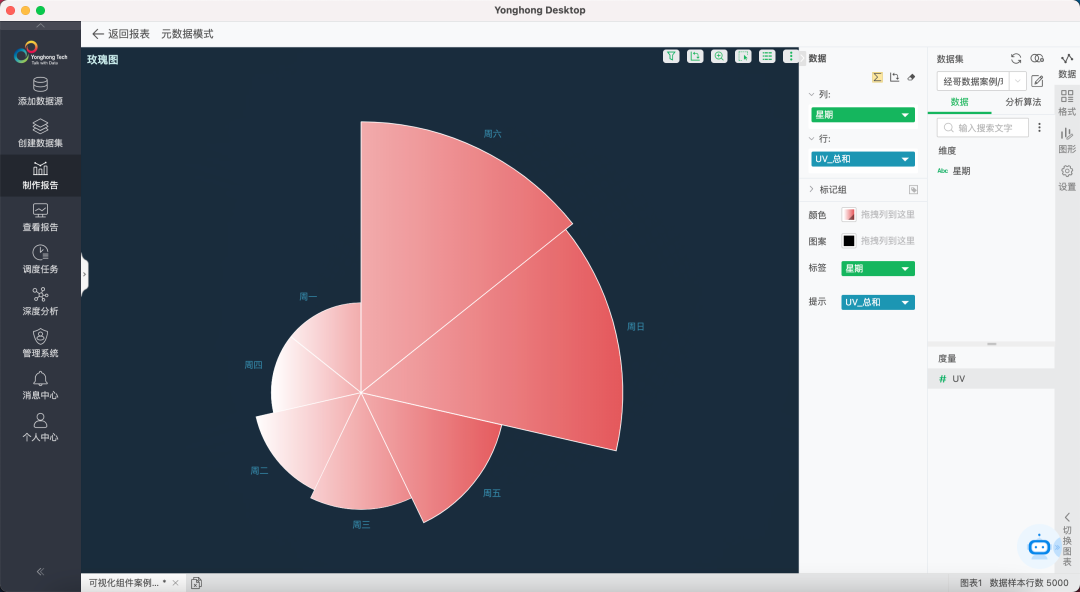This screenshot has height=592, width=1080.
Task: Click the 周三 slice label
Action: point(362,524)
